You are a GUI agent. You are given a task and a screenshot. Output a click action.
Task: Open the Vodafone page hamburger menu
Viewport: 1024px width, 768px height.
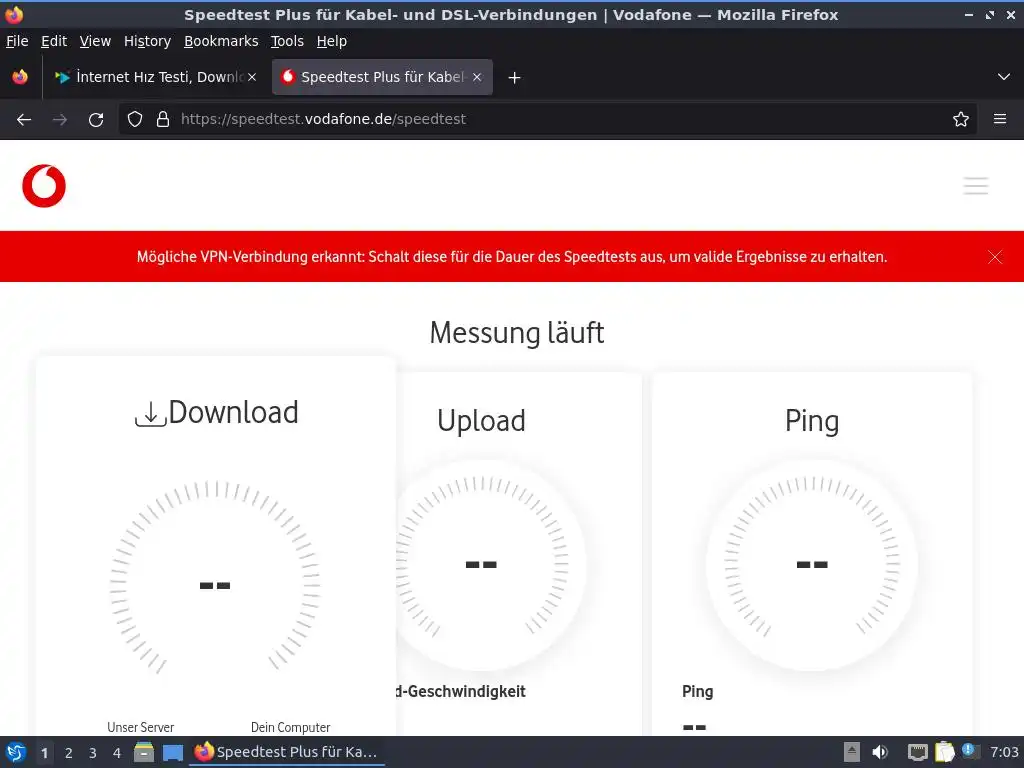pos(976,186)
